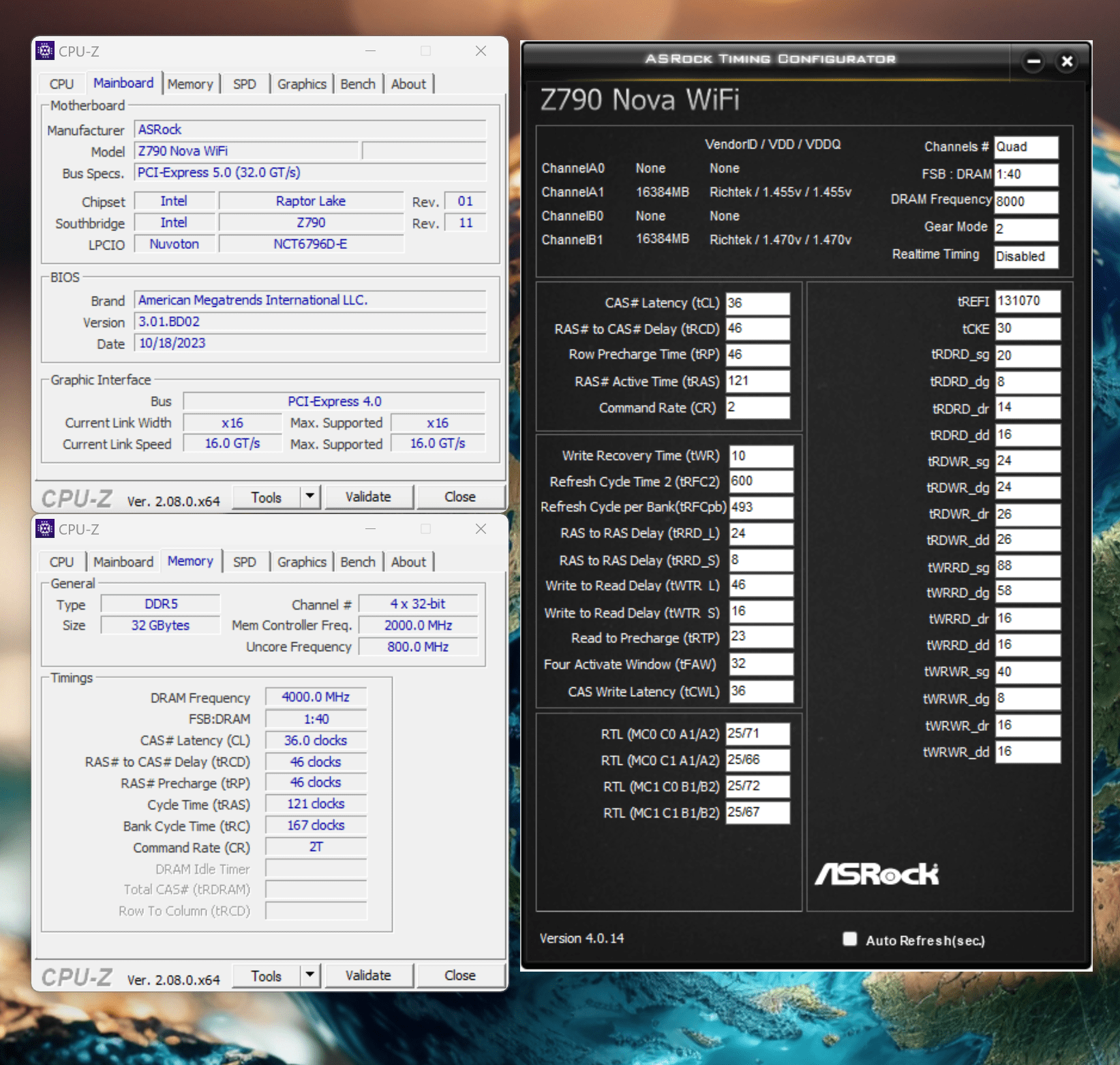The image size is (1120, 1065).
Task: Click the ChannelA1 row's Richtek voltage text
Action: [781, 192]
